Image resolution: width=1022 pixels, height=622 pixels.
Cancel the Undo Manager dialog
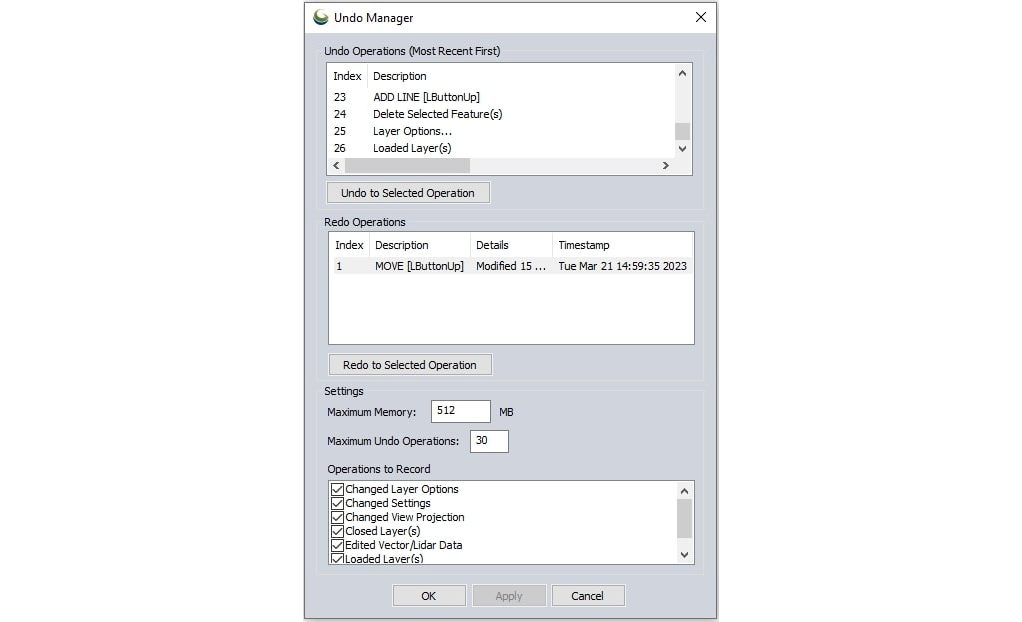pyautogui.click(x=587, y=596)
